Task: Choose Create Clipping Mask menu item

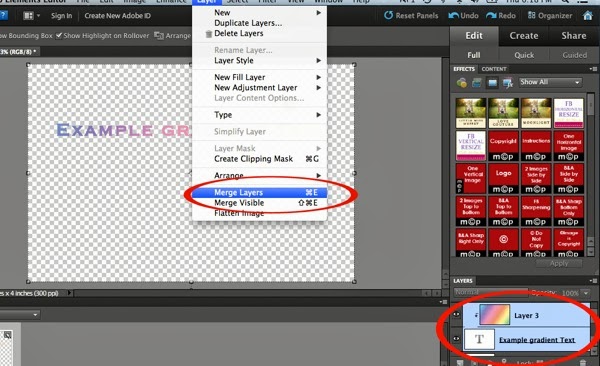Action: point(259,159)
